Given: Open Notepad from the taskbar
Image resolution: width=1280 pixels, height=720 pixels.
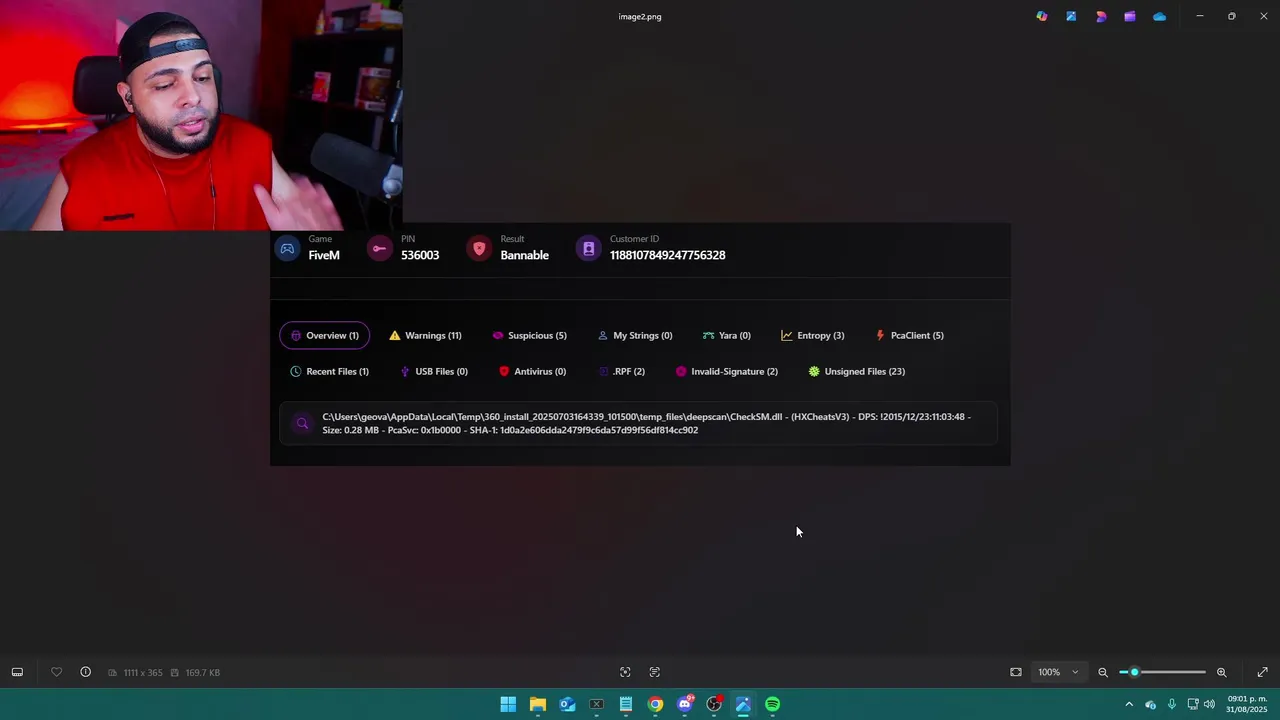Looking at the screenshot, I should (626, 704).
